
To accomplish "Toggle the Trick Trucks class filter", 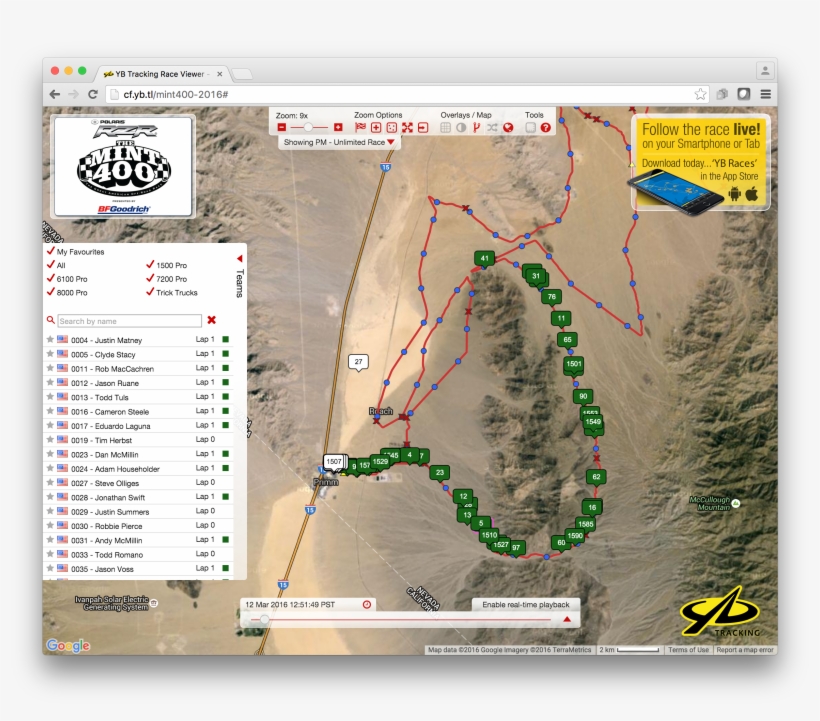I will click(150, 292).
